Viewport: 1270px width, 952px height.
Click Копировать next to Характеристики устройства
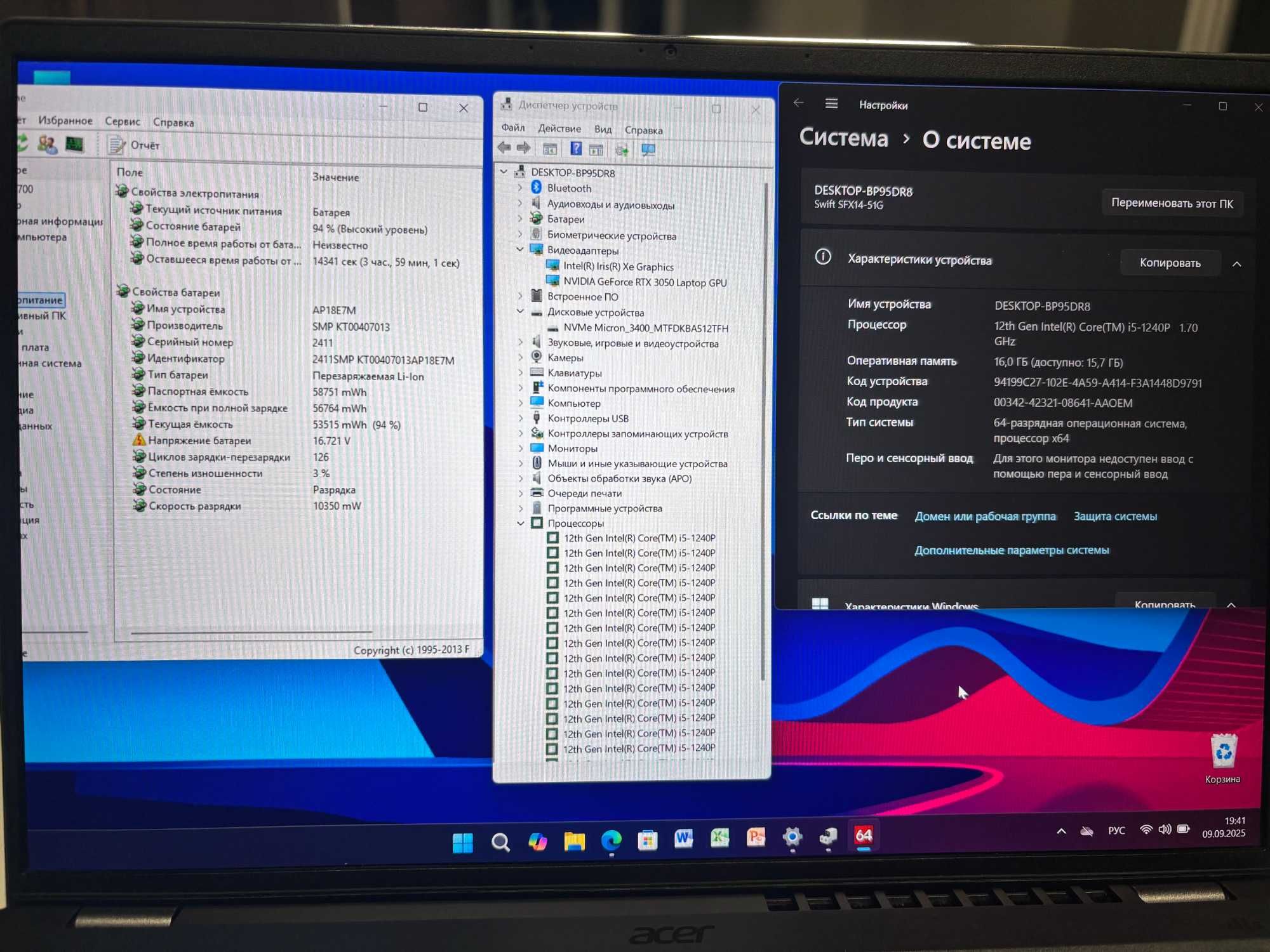[x=1170, y=263]
